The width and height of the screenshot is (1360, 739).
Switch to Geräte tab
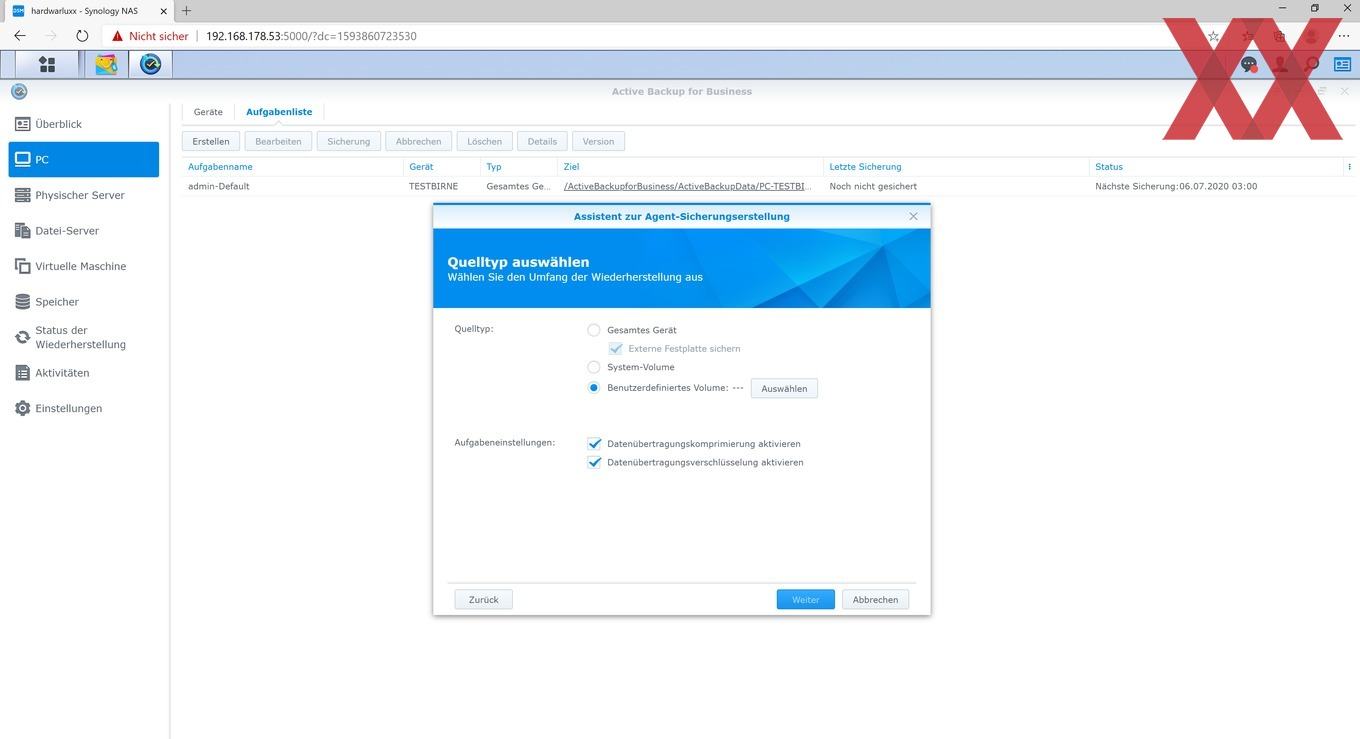tap(208, 112)
